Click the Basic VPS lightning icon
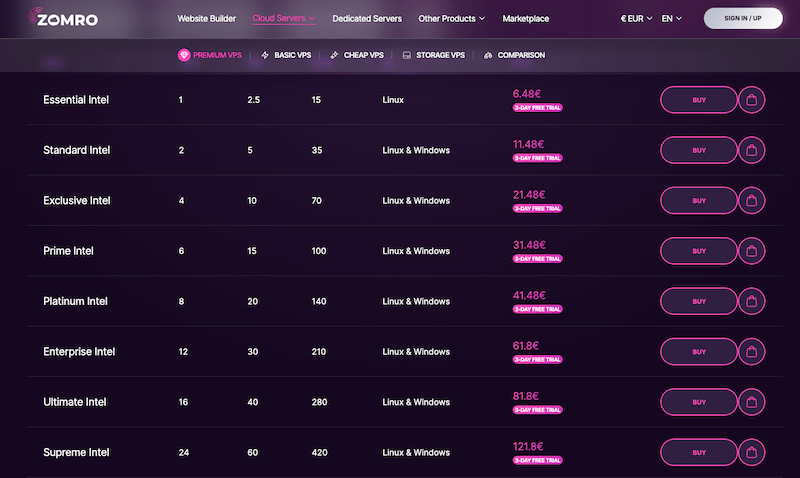The width and height of the screenshot is (800, 478). coord(265,55)
